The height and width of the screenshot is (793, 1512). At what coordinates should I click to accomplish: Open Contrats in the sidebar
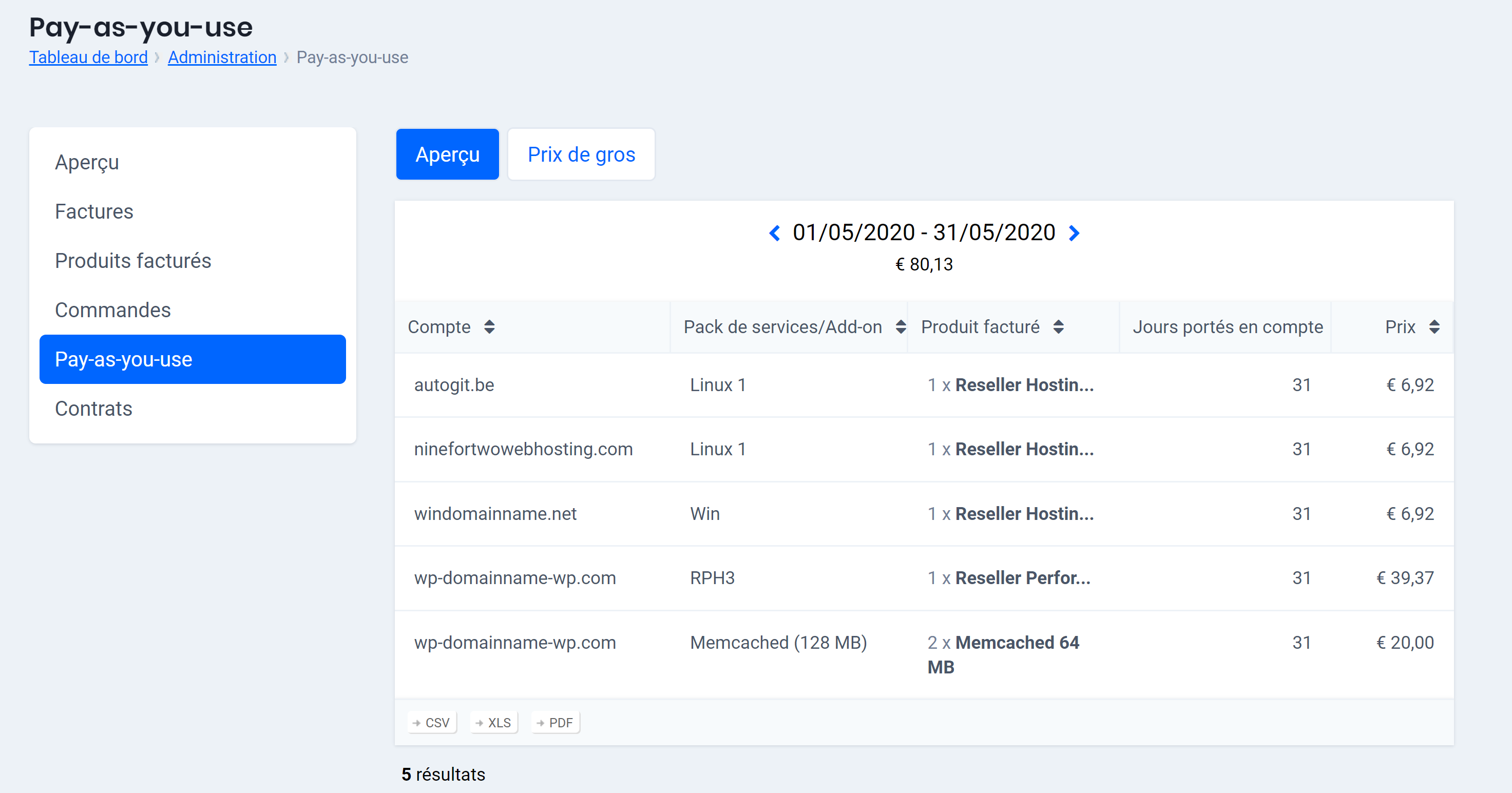pos(93,409)
